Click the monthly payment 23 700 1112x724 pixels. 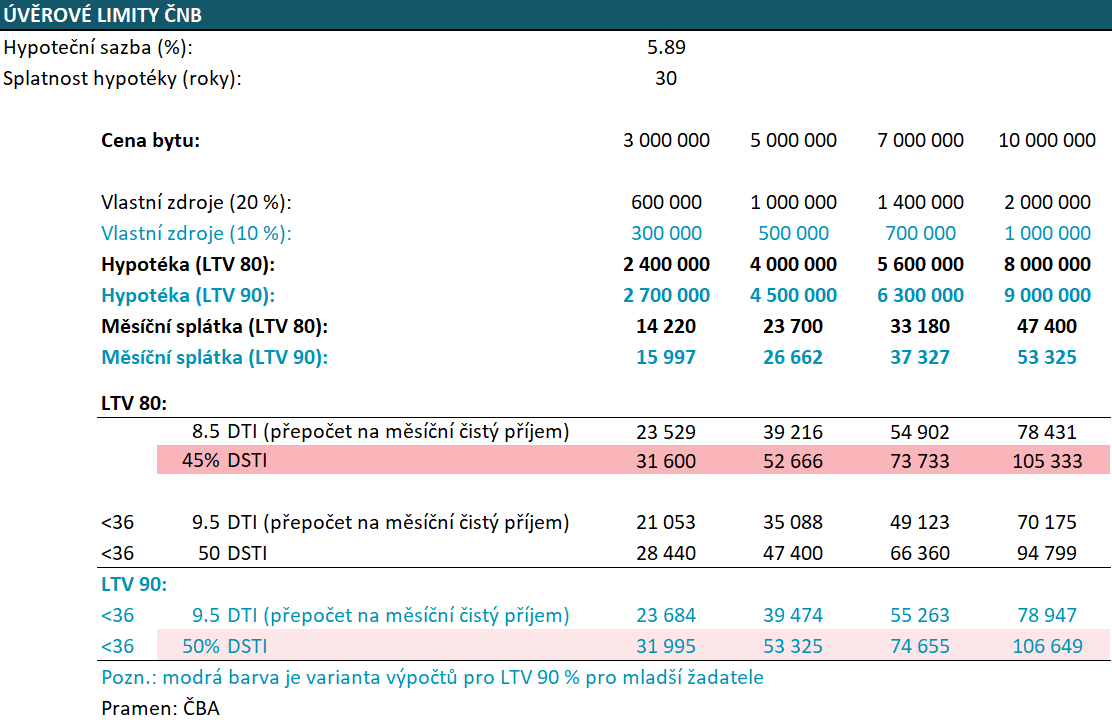(793, 327)
